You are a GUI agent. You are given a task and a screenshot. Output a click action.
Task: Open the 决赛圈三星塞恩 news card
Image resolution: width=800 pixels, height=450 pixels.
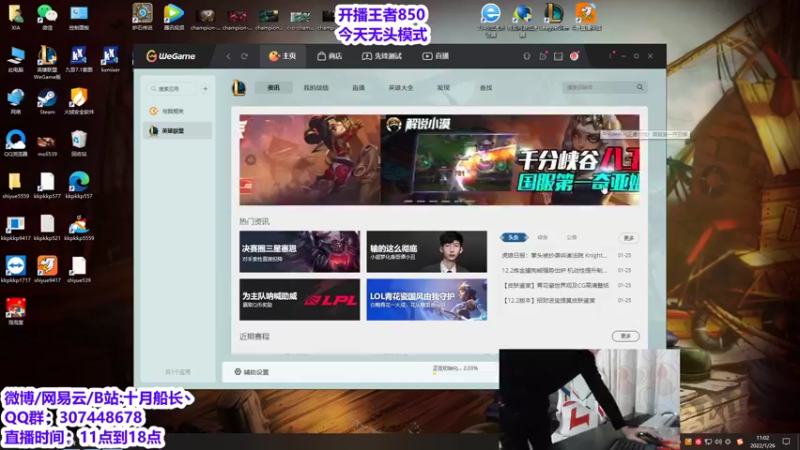click(299, 252)
